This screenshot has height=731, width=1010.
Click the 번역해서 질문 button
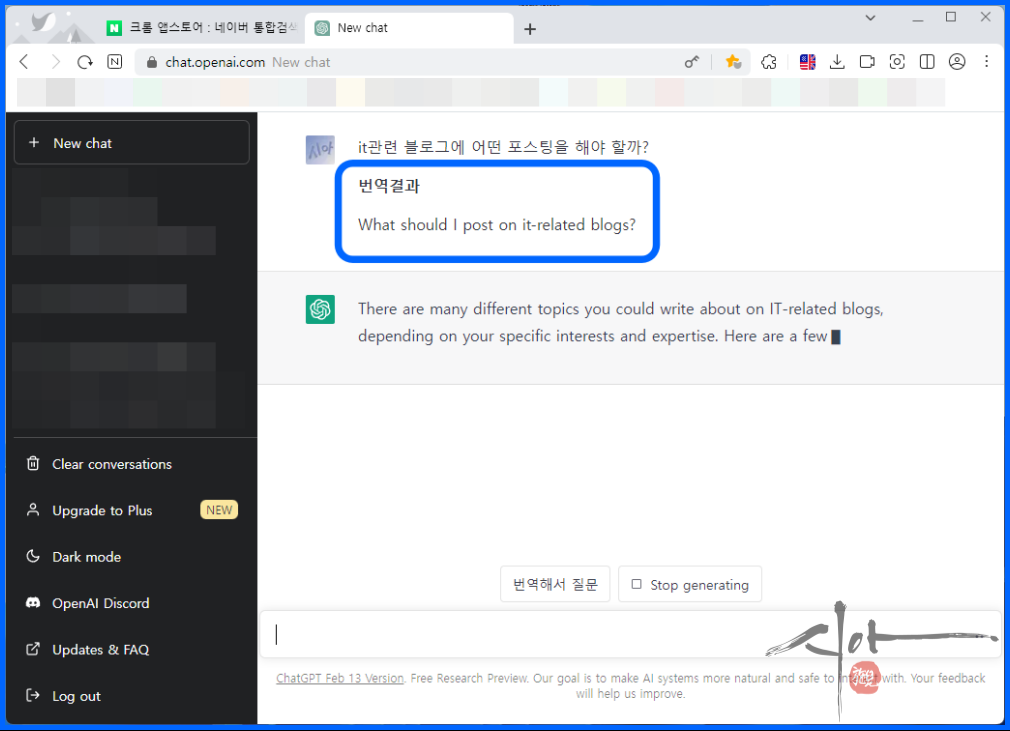[x=555, y=584]
